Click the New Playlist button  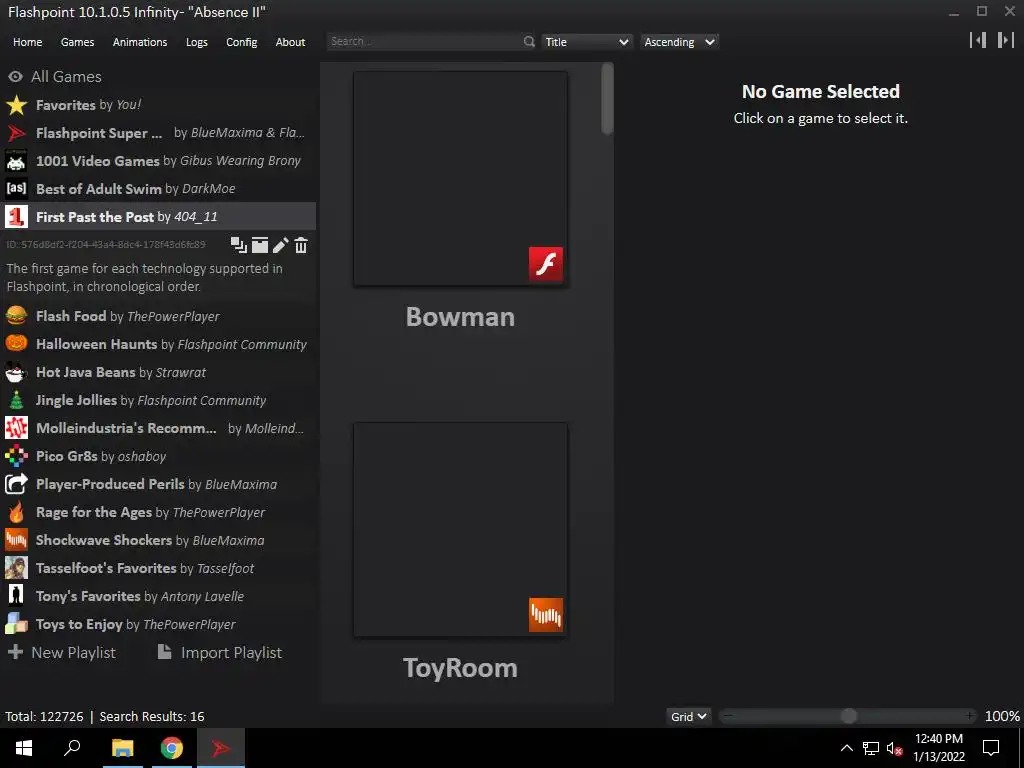[x=62, y=652]
